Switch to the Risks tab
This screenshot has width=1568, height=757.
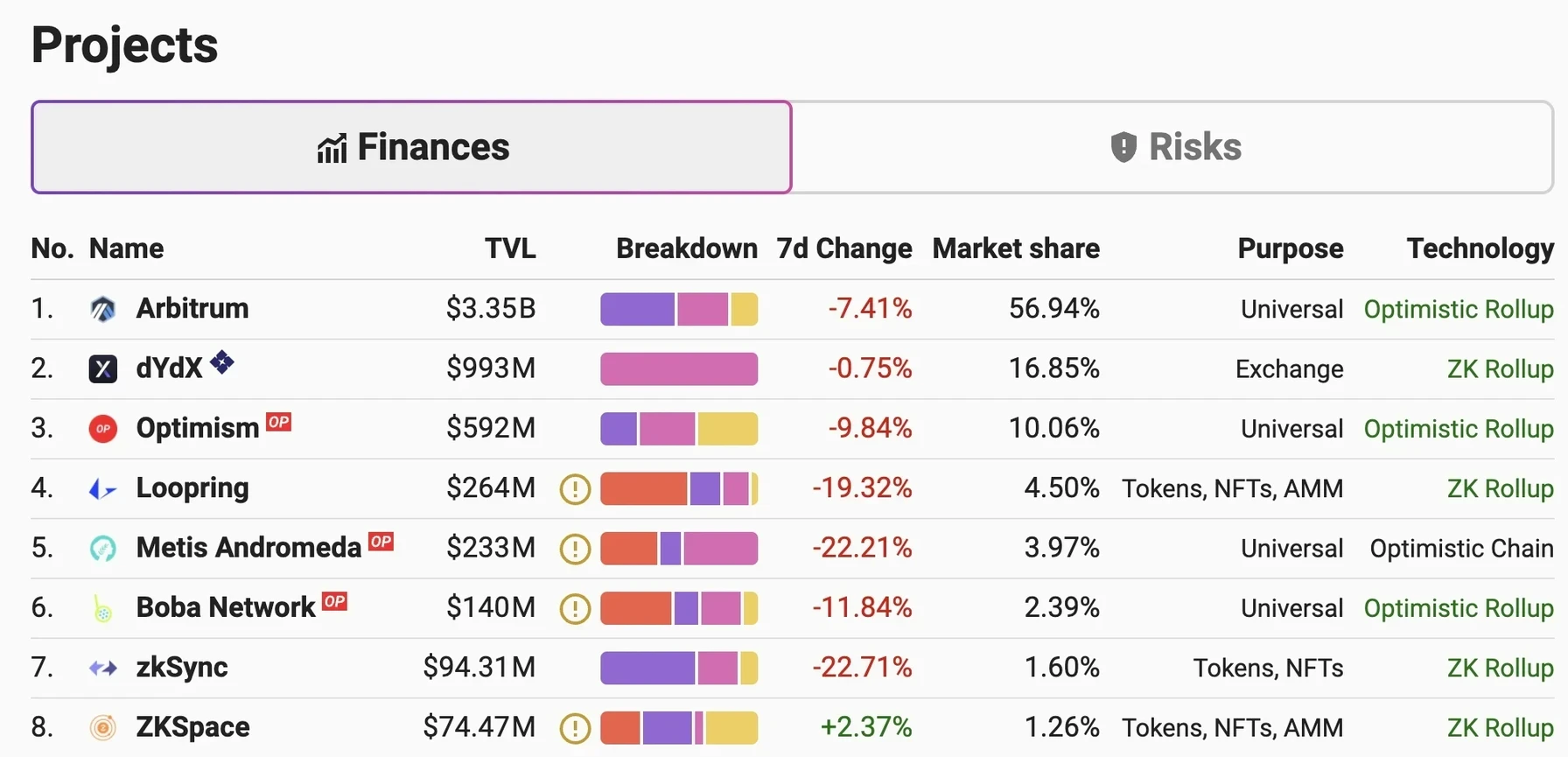[x=1172, y=147]
